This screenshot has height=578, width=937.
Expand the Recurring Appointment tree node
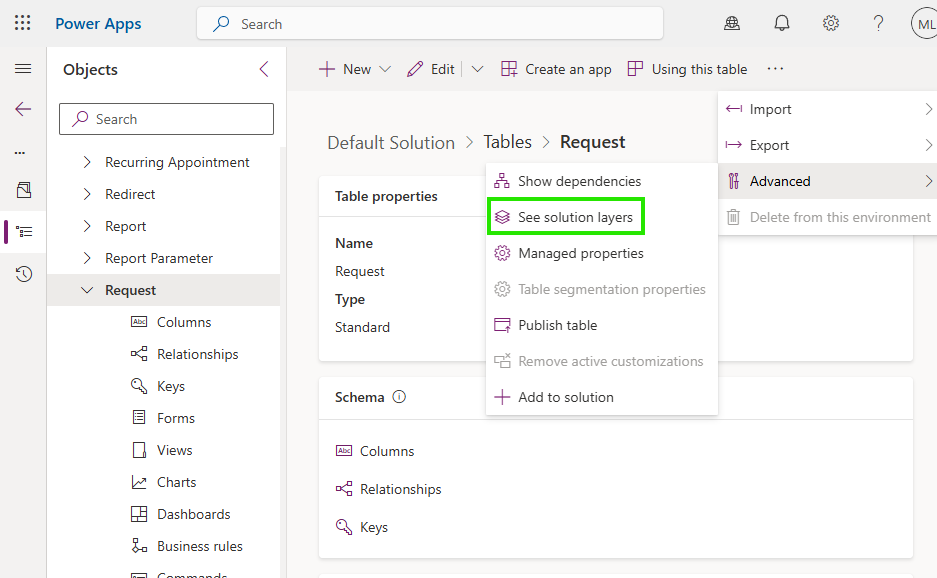[x=87, y=162]
